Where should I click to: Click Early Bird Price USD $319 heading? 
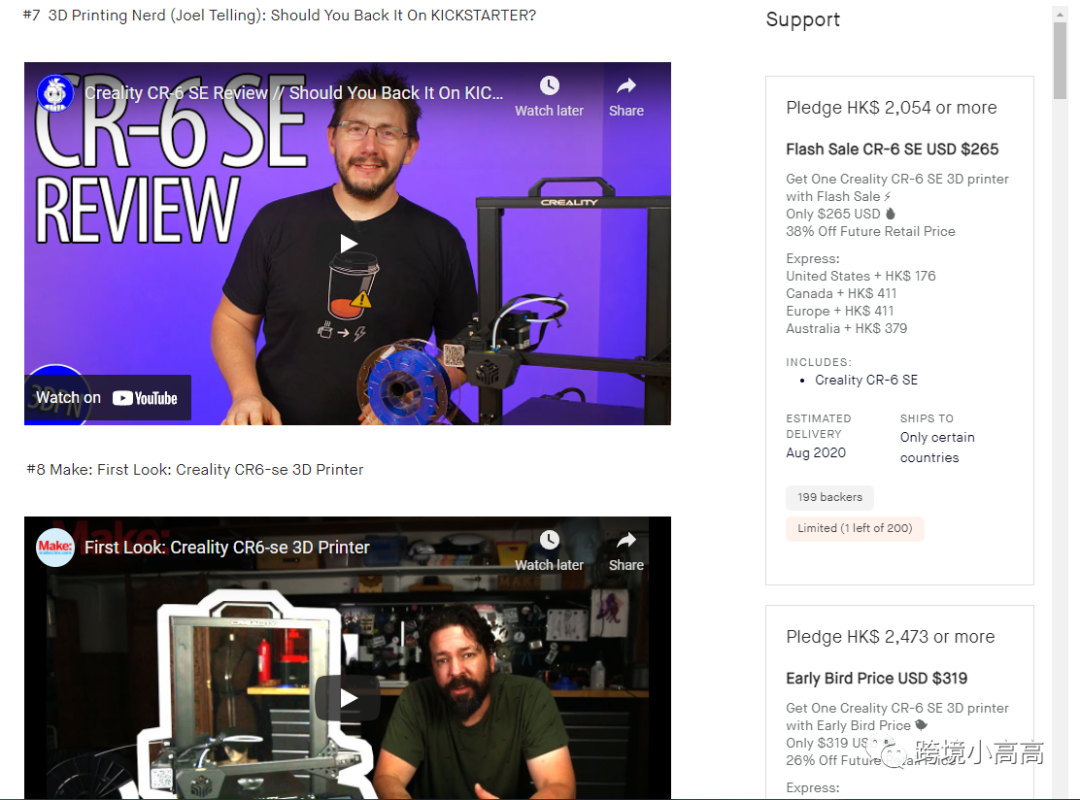click(876, 679)
